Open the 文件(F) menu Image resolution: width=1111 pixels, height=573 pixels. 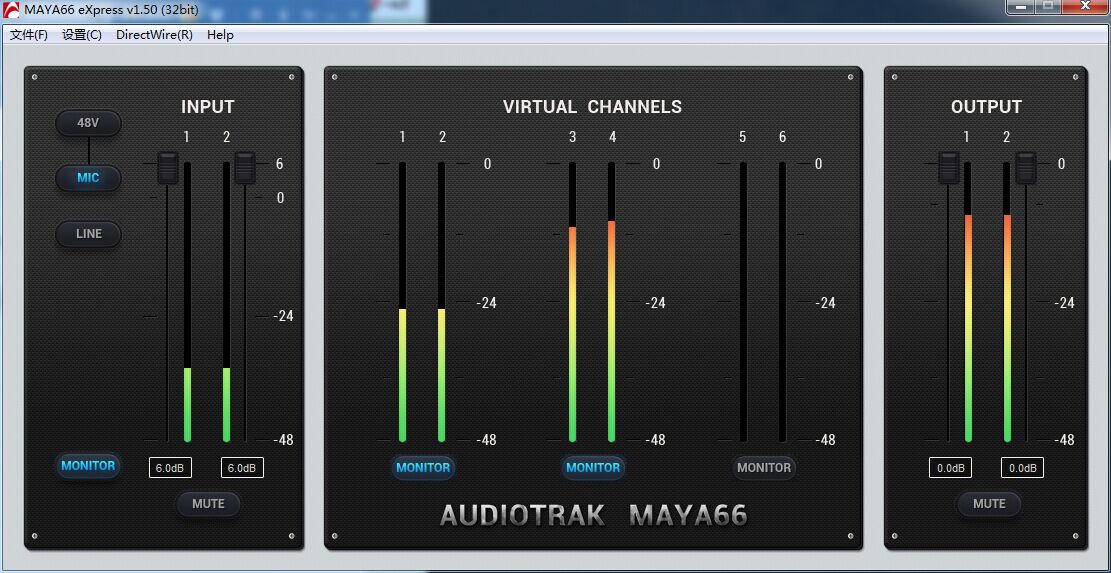pos(29,35)
